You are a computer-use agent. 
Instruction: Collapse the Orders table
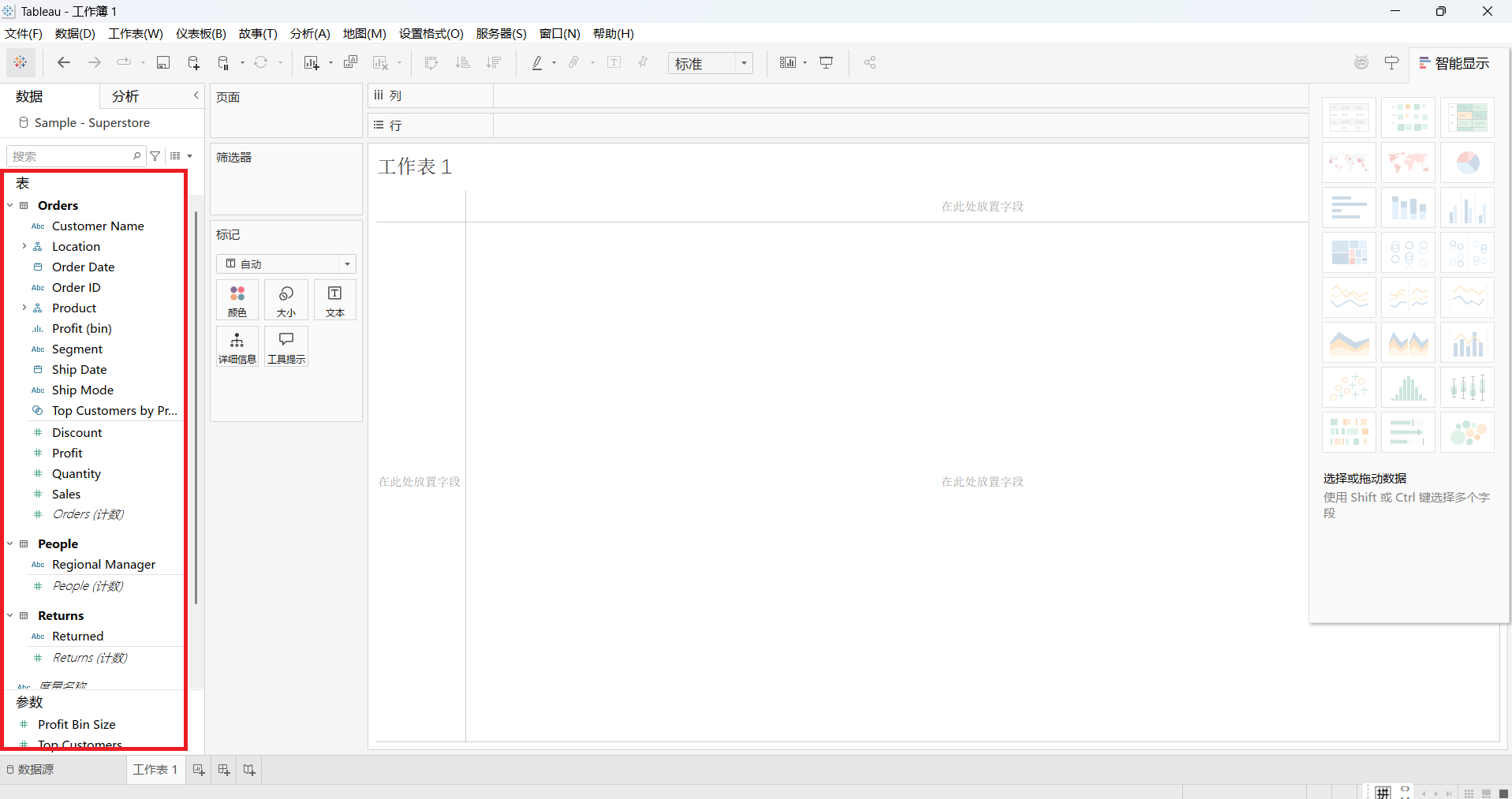pos(10,205)
